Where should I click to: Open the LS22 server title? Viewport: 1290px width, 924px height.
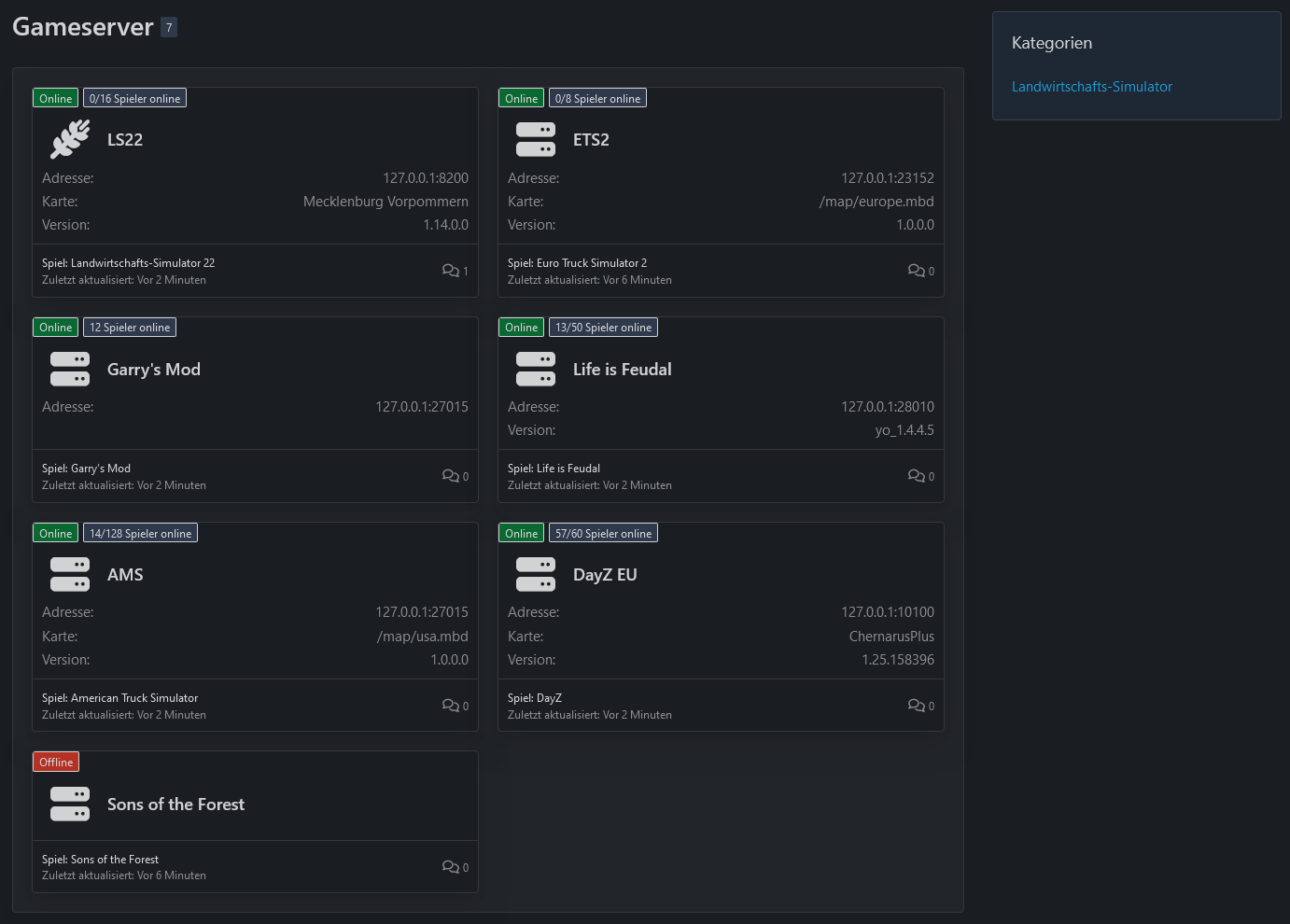(125, 140)
